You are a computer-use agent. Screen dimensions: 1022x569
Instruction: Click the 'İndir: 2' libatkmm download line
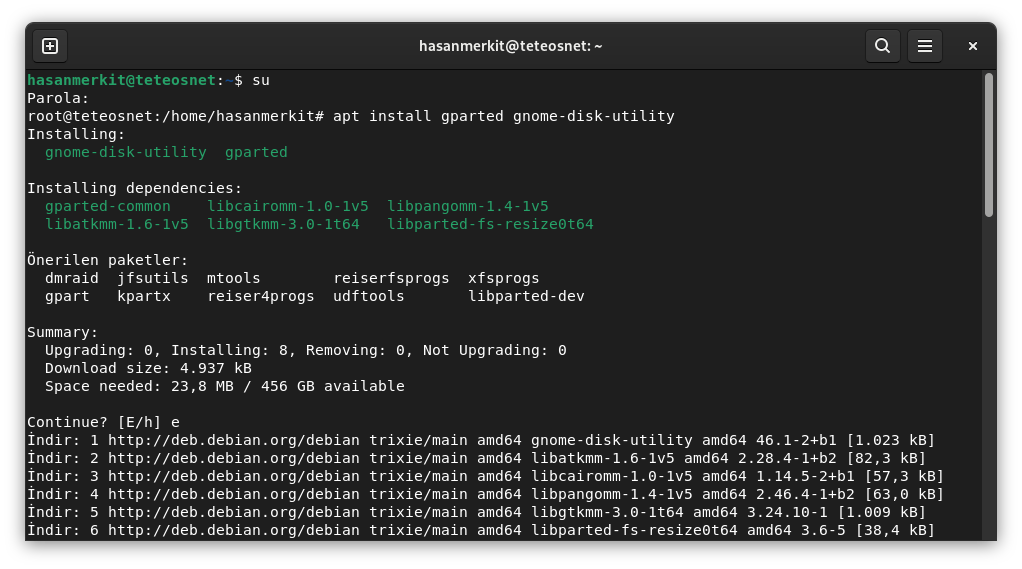[x=476, y=458]
